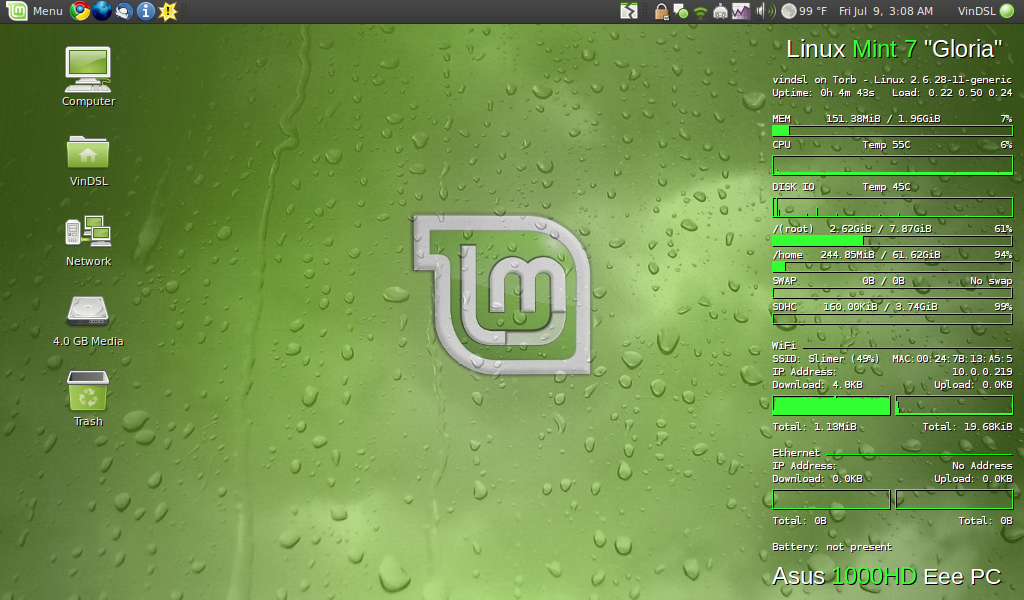The image size is (1024, 600).
Task: Open the clock showing Fri Jul 9
Action: 886,12
